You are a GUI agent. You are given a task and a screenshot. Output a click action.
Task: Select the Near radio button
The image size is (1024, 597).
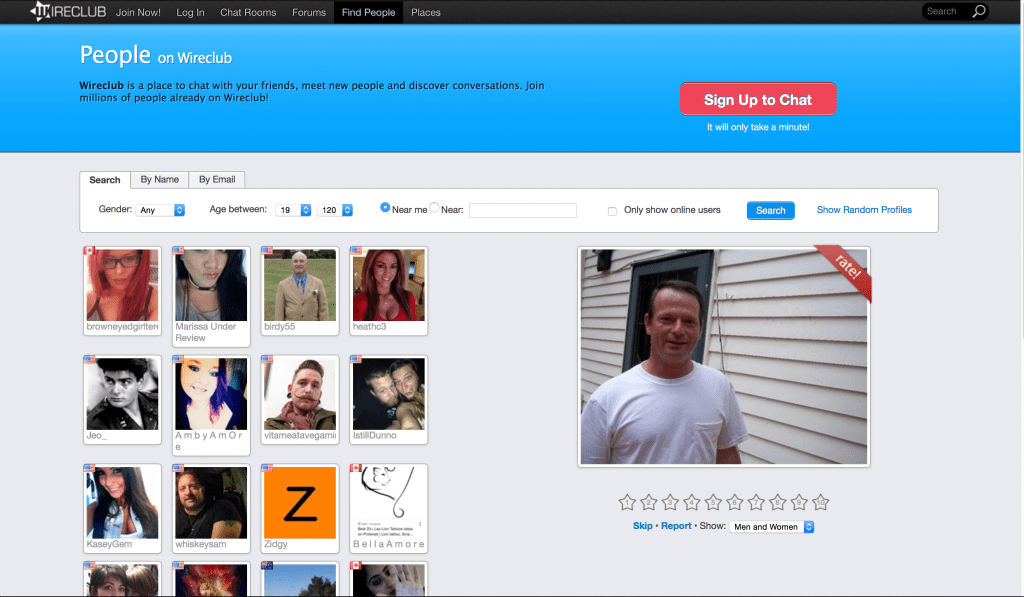coord(434,207)
